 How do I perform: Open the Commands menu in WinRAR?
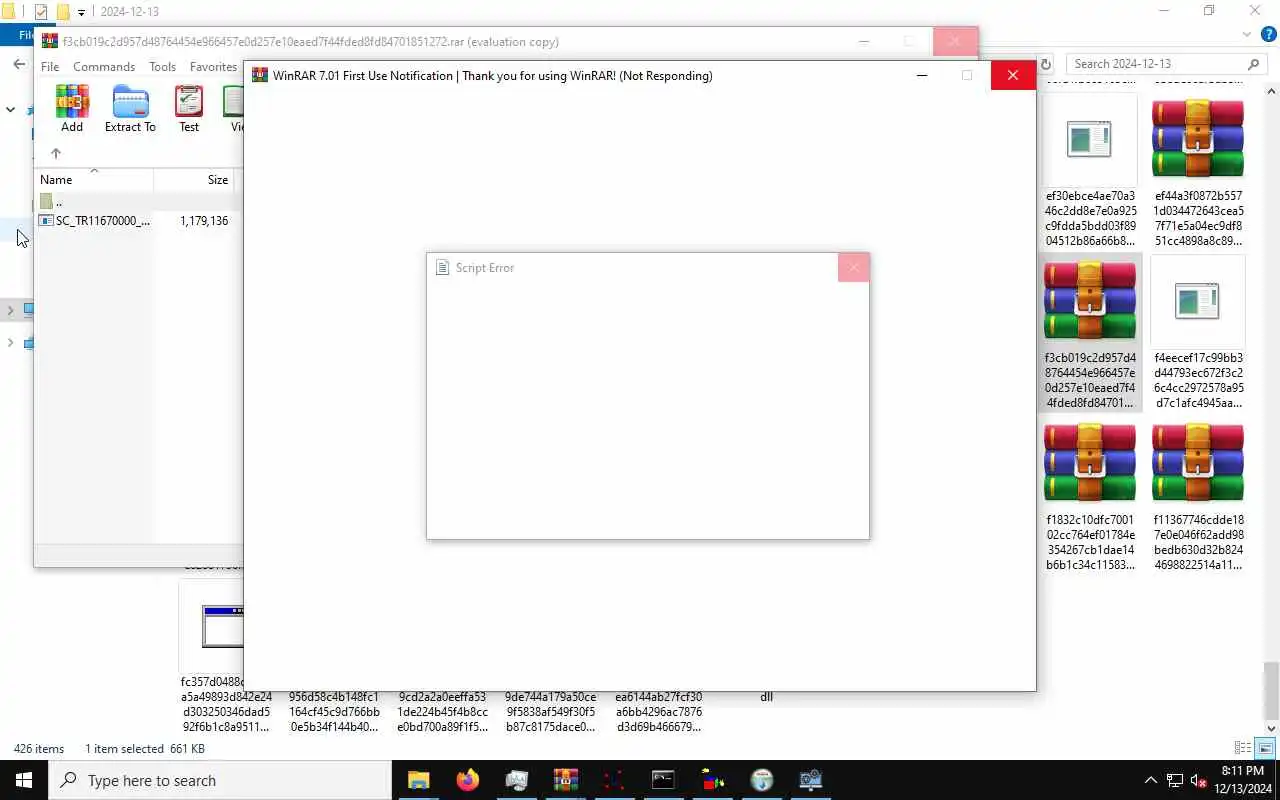pyautogui.click(x=104, y=67)
